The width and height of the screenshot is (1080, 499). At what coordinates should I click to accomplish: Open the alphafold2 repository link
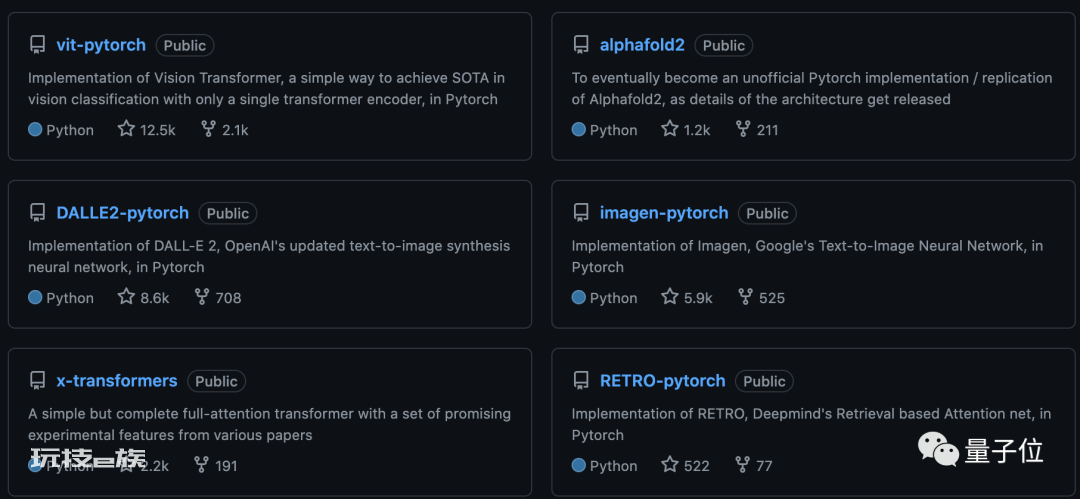[642, 45]
